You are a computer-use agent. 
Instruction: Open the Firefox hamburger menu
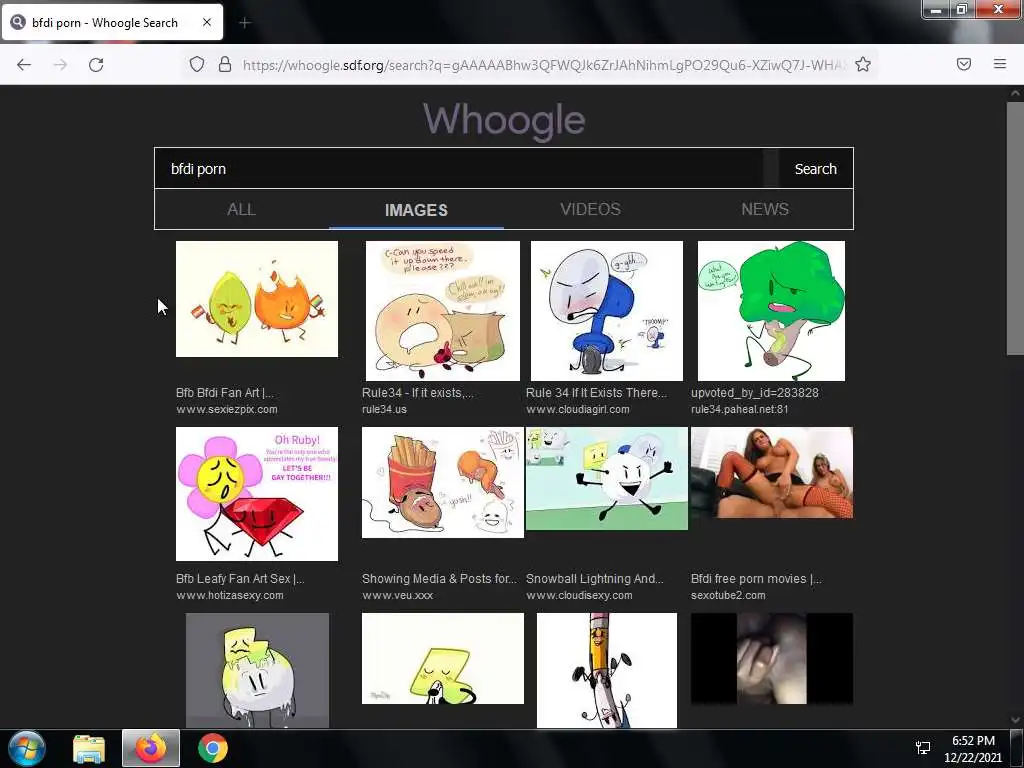(999, 64)
